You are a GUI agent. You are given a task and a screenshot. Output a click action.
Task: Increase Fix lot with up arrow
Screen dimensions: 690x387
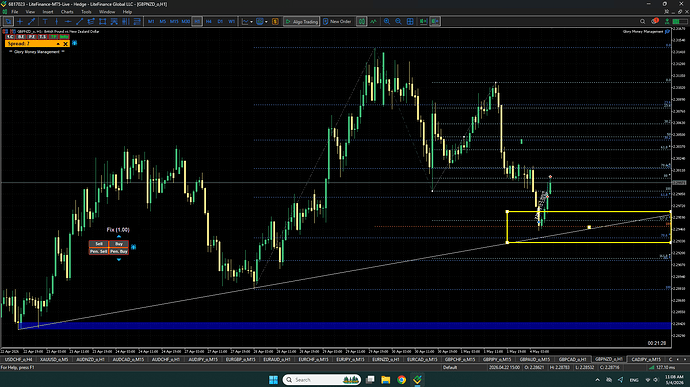(119, 236)
